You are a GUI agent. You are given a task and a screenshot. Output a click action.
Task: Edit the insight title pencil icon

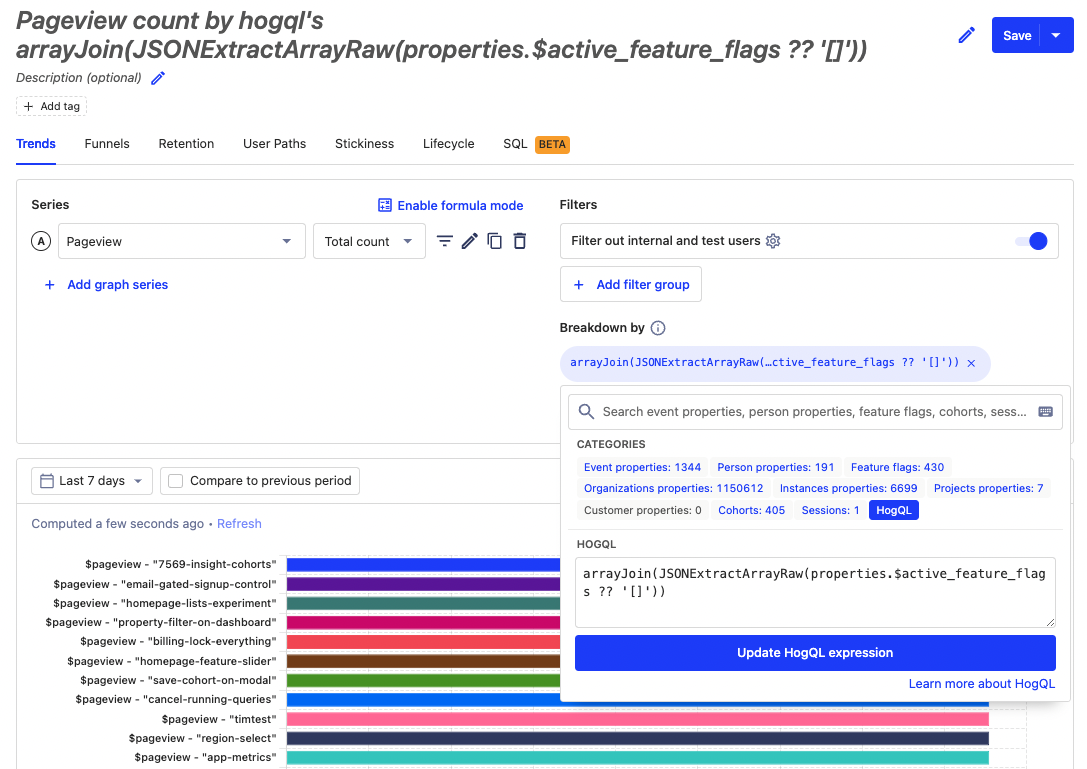966,35
